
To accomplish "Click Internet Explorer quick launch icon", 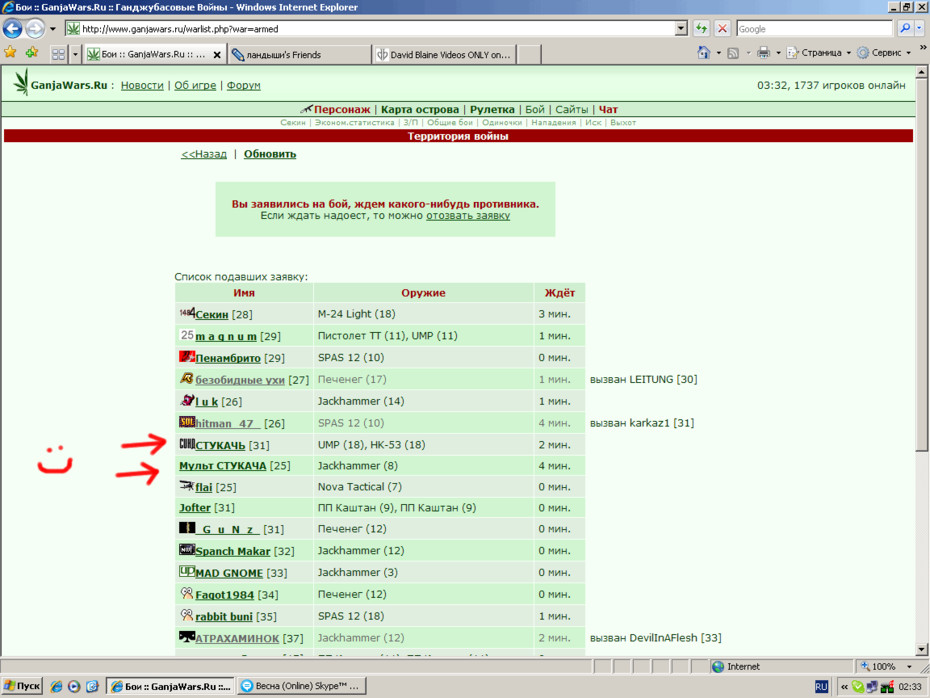I will pyautogui.click(x=56, y=687).
